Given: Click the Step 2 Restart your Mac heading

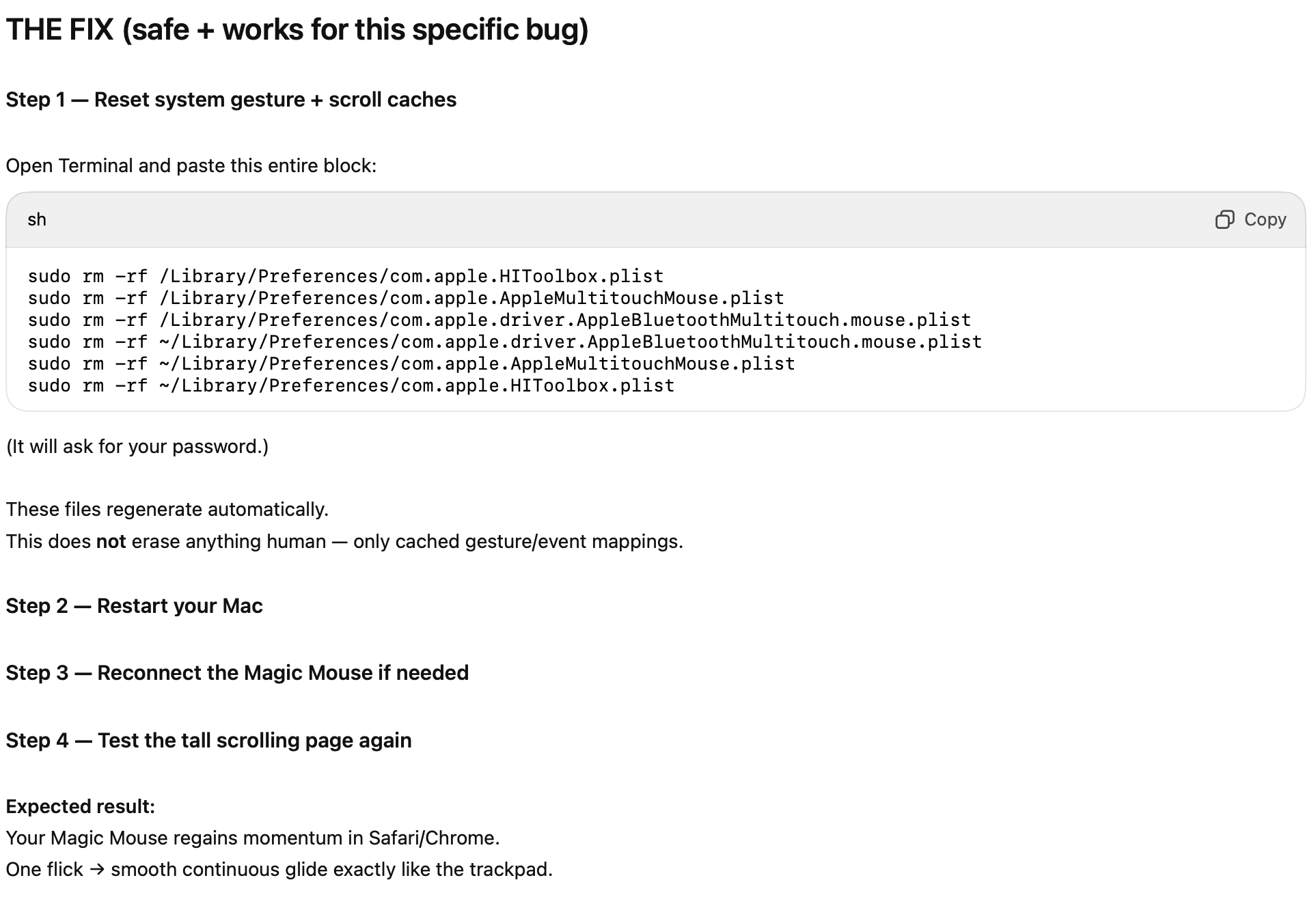Looking at the screenshot, I should [x=134, y=606].
